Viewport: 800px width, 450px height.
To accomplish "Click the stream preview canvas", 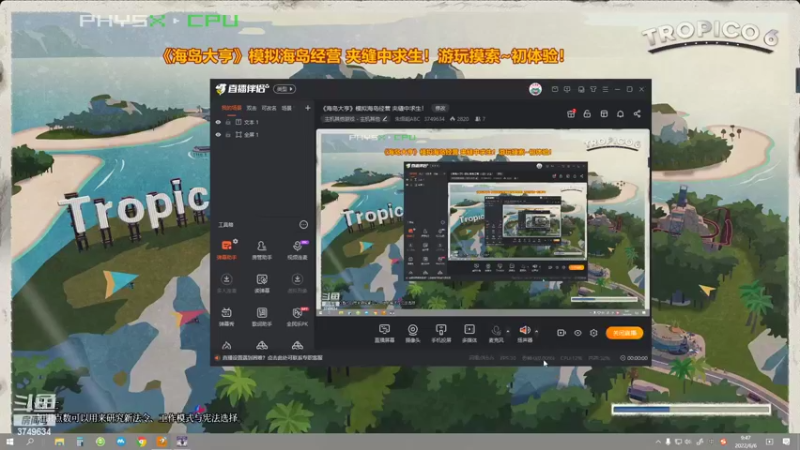I will click(x=483, y=222).
